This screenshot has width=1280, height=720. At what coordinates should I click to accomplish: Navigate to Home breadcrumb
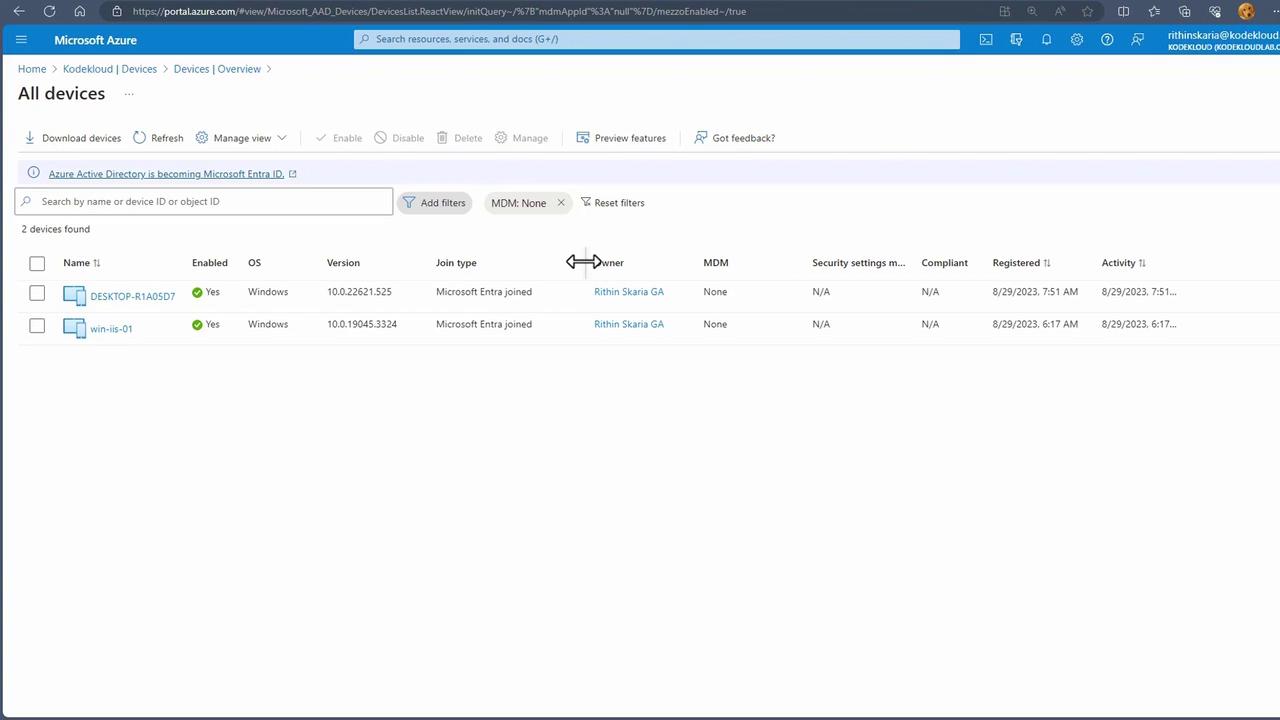pyautogui.click(x=32, y=69)
